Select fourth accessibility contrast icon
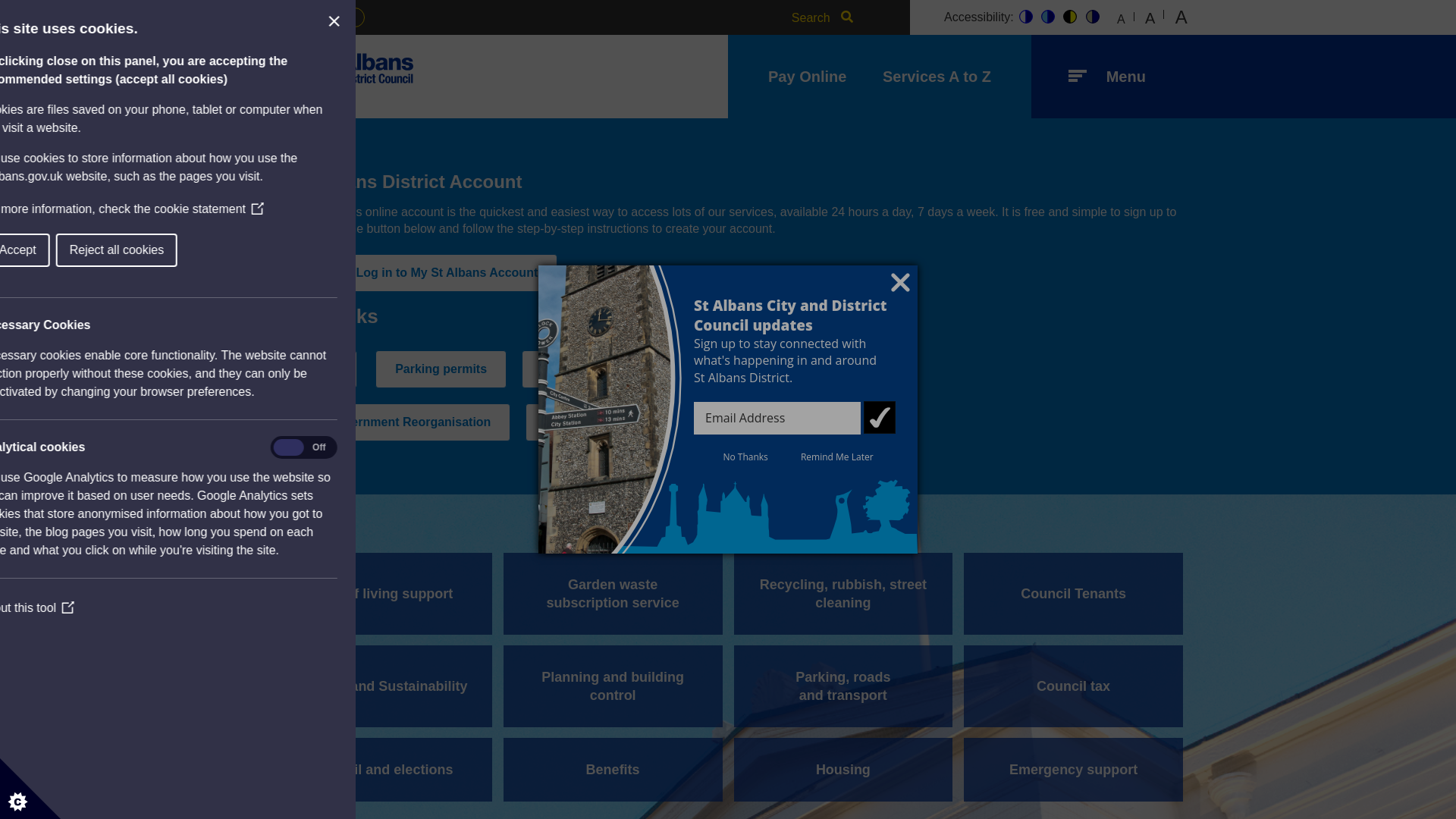 [x=1093, y=17]
